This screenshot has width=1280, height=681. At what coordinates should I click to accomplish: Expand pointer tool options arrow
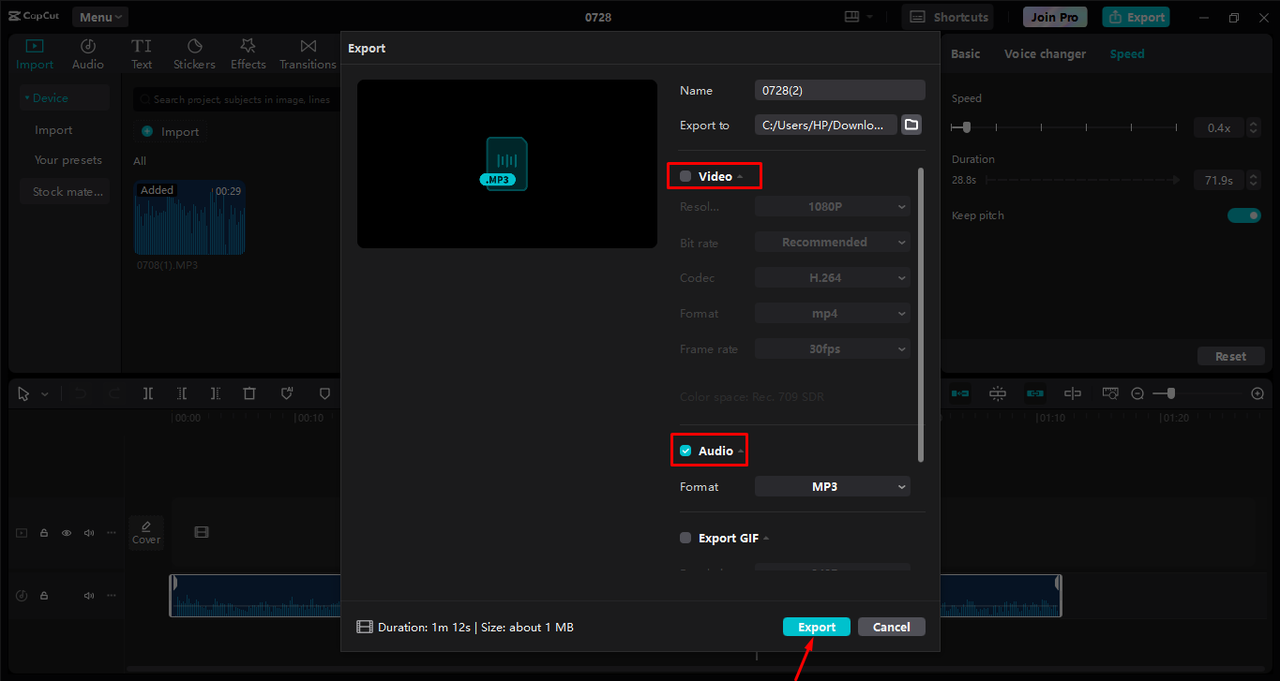point(45,395)
